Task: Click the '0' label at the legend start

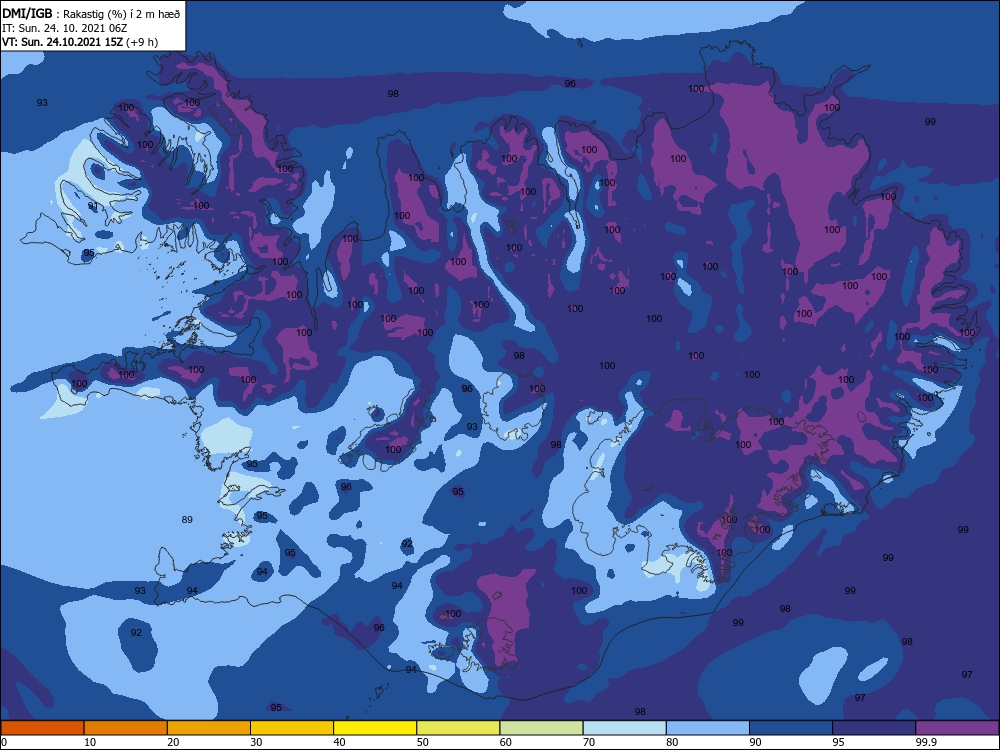Action: pyautogui.click(x=4, y=742)
